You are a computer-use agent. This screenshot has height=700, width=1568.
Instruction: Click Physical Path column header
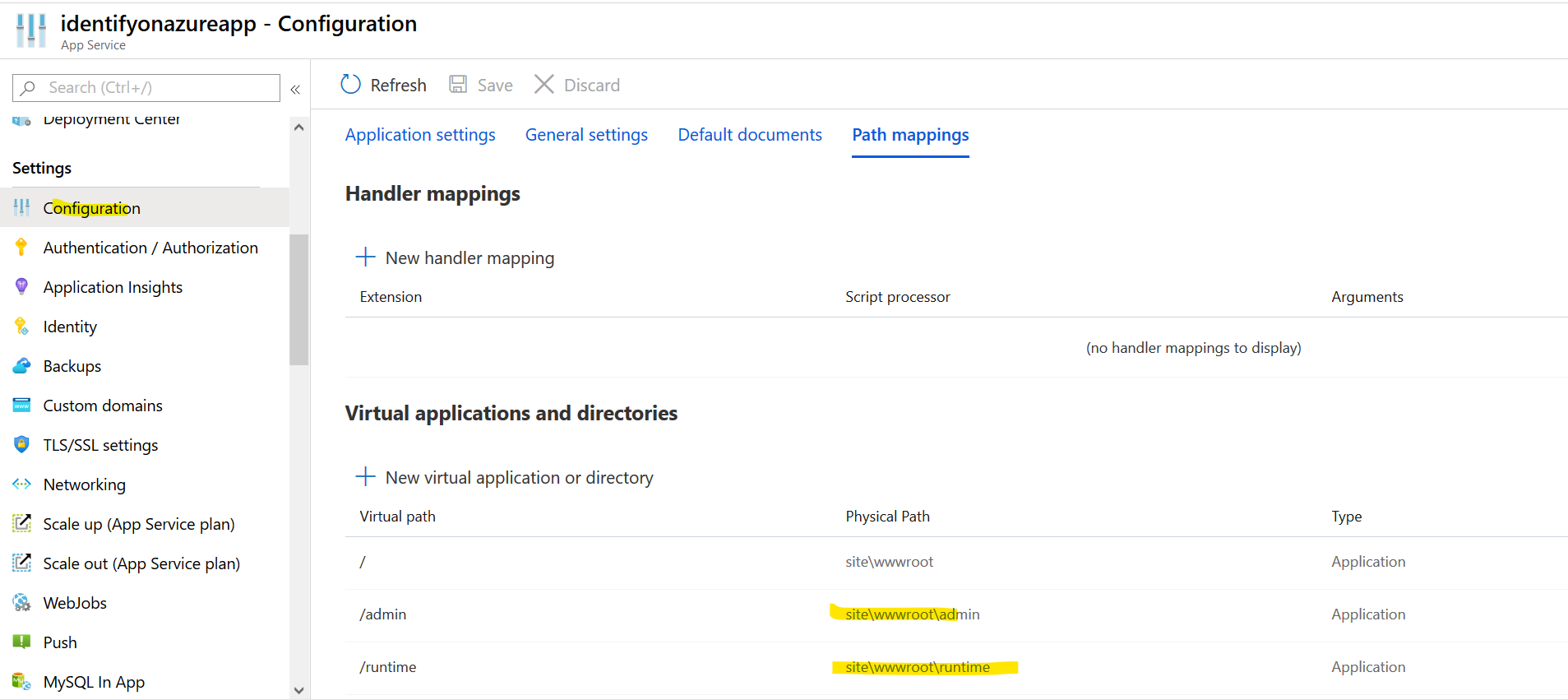coord(887,517)
